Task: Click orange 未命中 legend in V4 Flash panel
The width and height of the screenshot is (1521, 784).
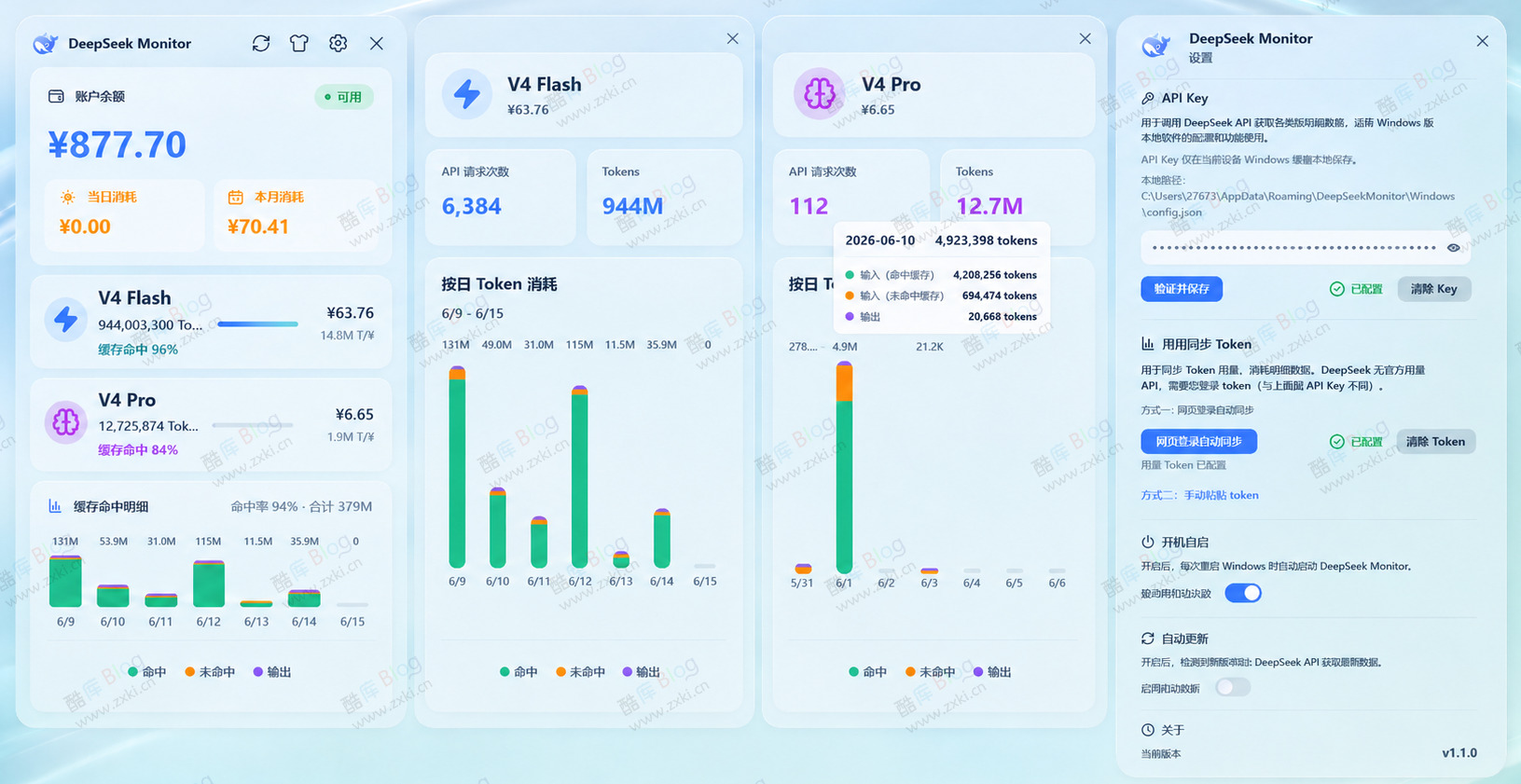Action: [x=580, y=671]
